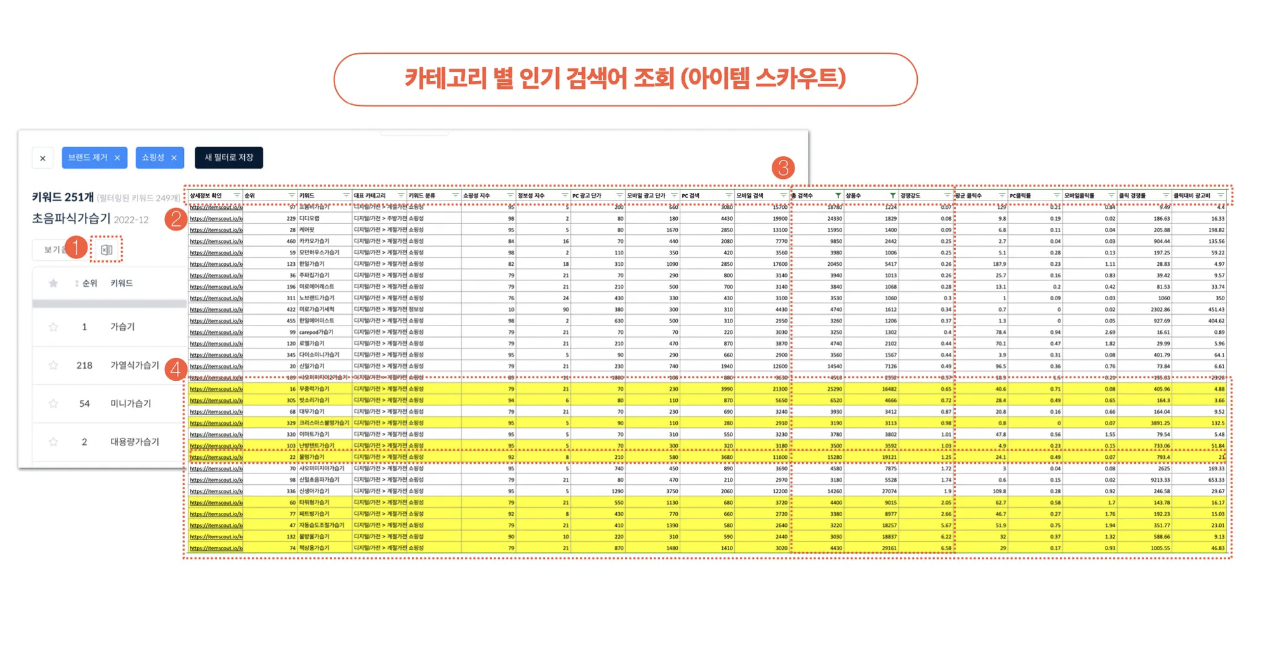The image size is (1262, 670).
Task: Click the Excel export icon
Action: tap(106, 249)
